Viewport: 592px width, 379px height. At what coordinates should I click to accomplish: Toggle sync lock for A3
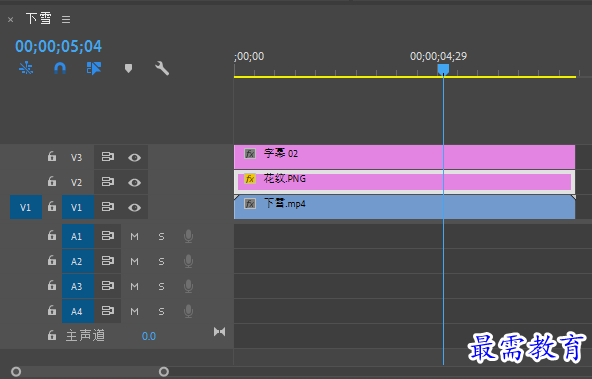(108, 286)
